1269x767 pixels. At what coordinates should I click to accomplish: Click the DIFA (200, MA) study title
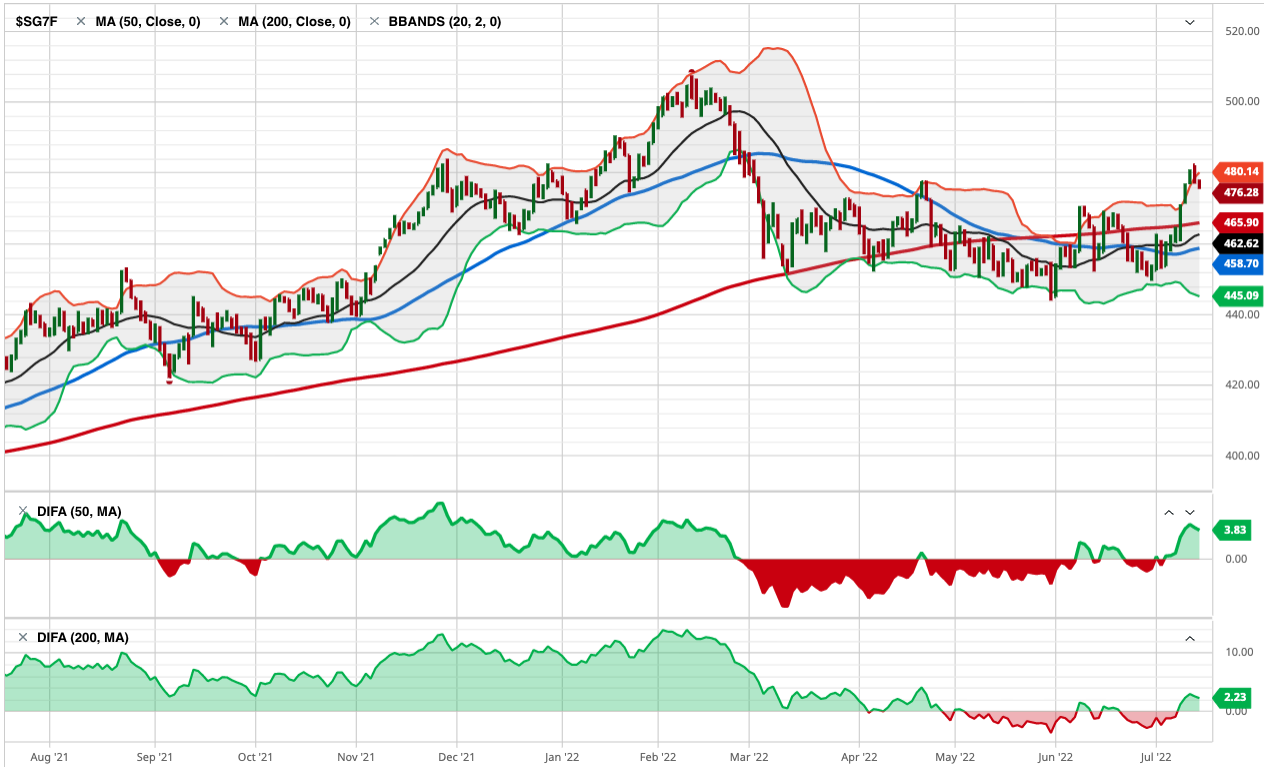point(82,637)
